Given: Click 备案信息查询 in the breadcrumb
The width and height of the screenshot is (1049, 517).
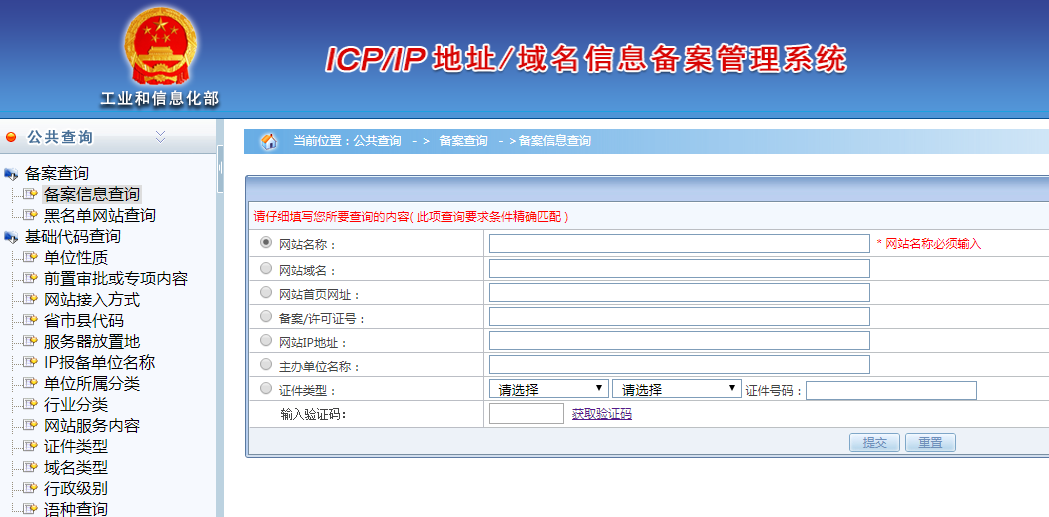Looking at the screenshot, I should click(555, 141).
